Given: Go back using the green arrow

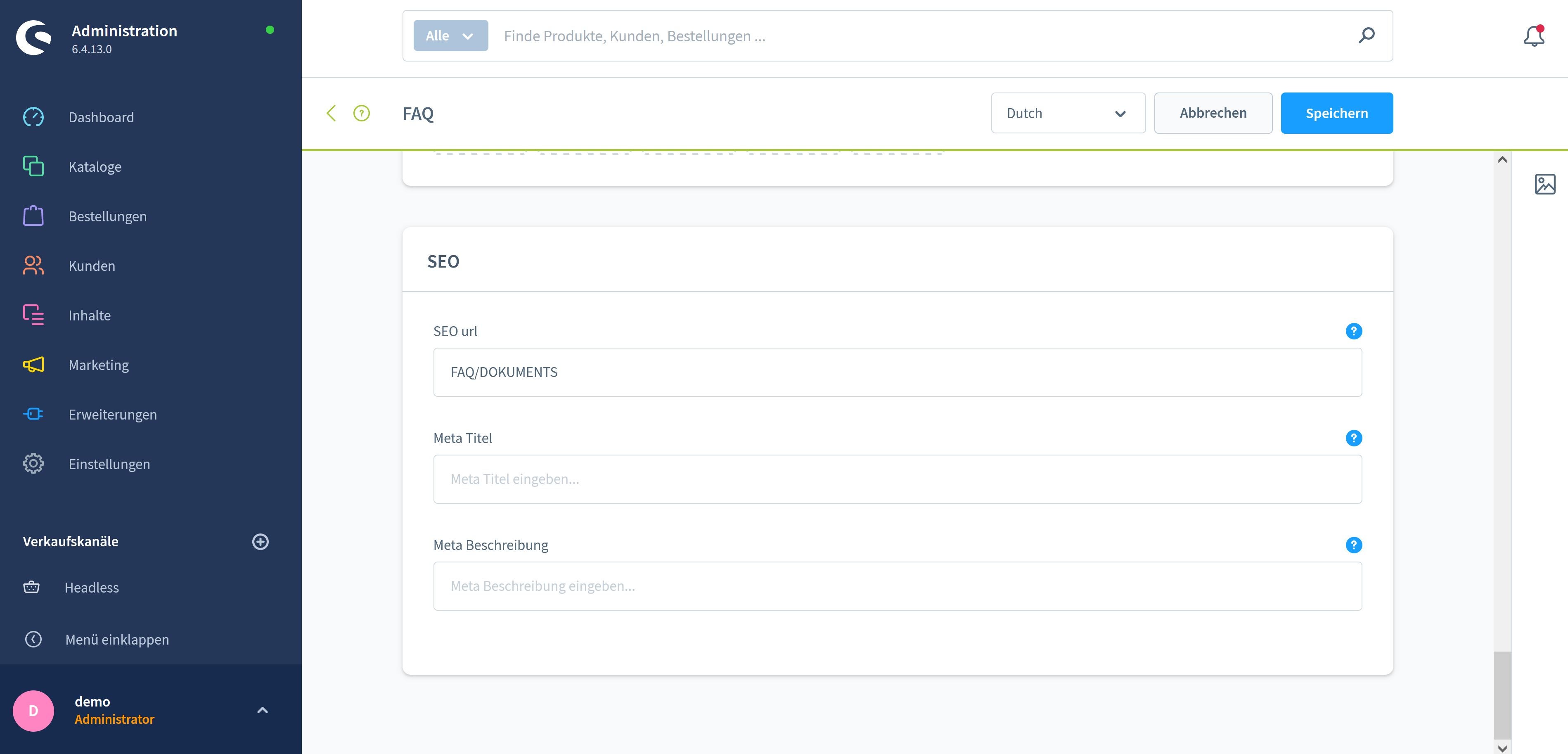Looking at the screenshot, I should click(x=331, y=113).
